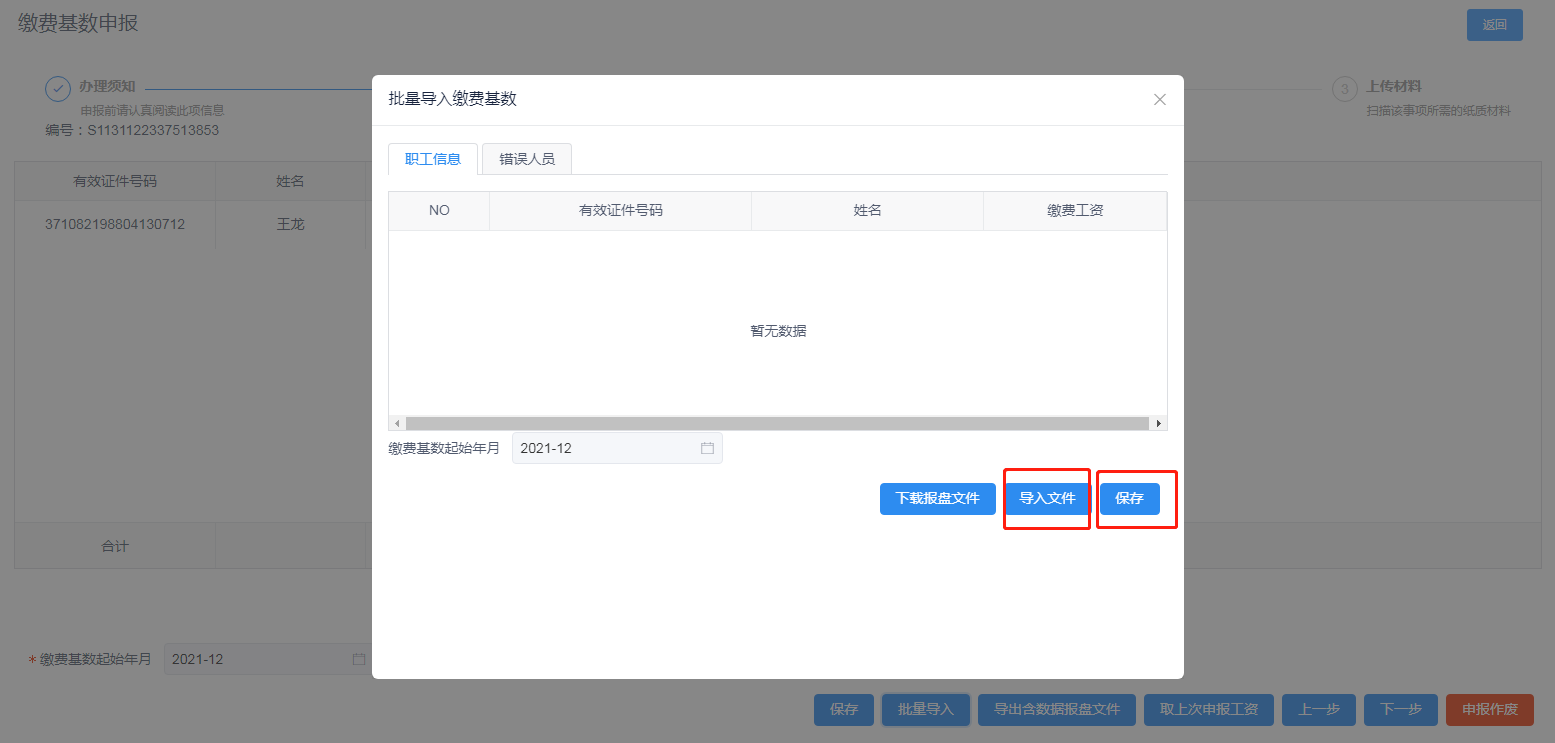The width and height of the screenshot is (1555, 743).
Task: Click the 缴费工资 column header
Action: [1075, 211]
